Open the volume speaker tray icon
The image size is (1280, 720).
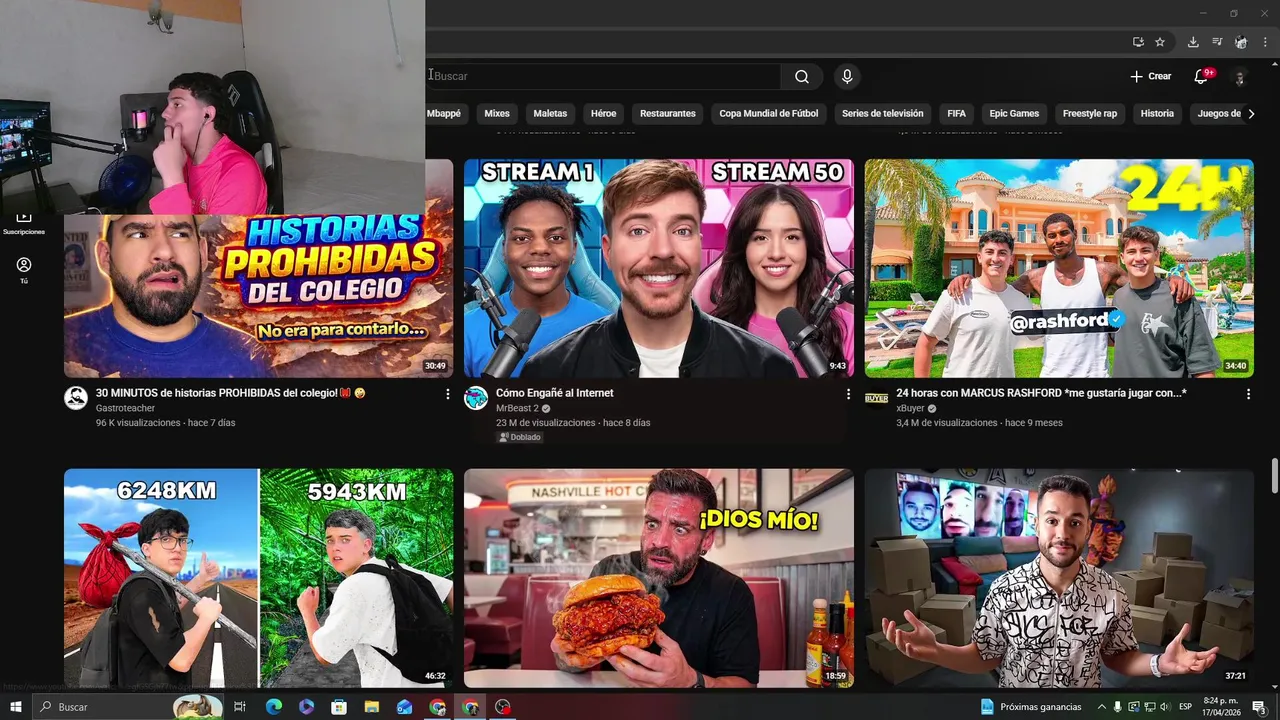[1165, 707]
